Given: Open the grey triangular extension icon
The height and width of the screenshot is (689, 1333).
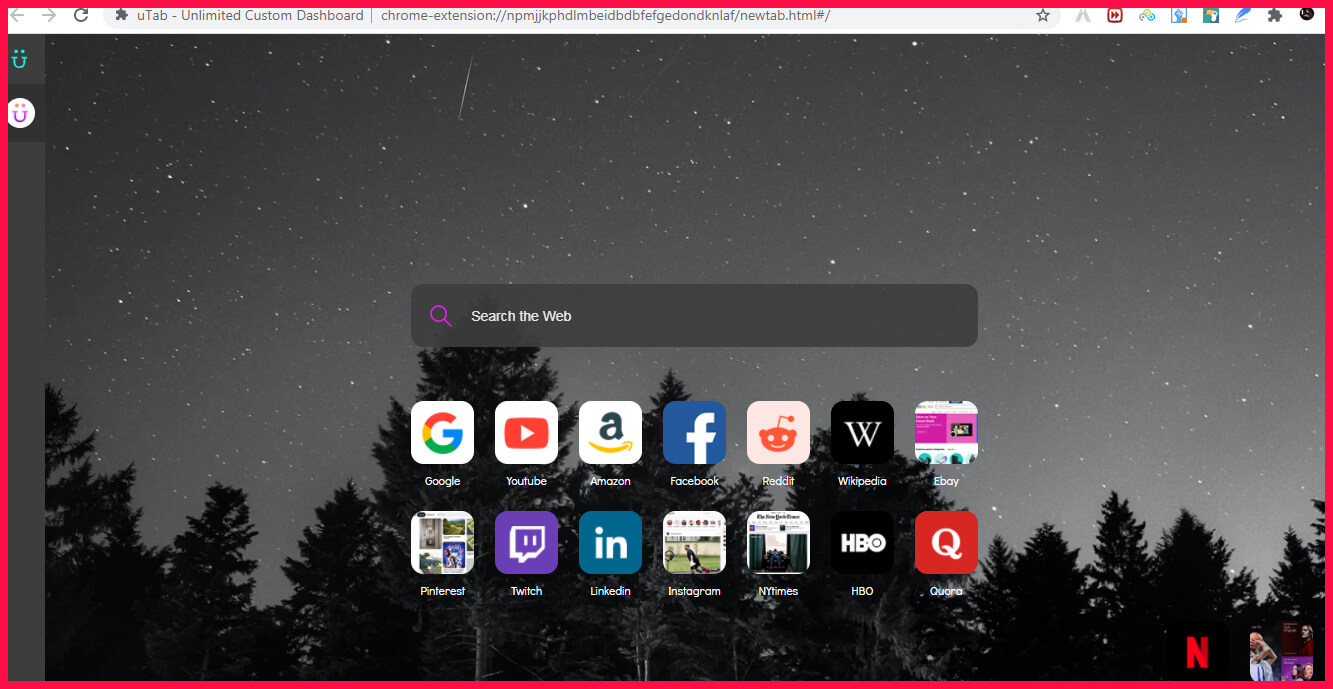Looking at the screenshot, I should tap(1083, 15).
